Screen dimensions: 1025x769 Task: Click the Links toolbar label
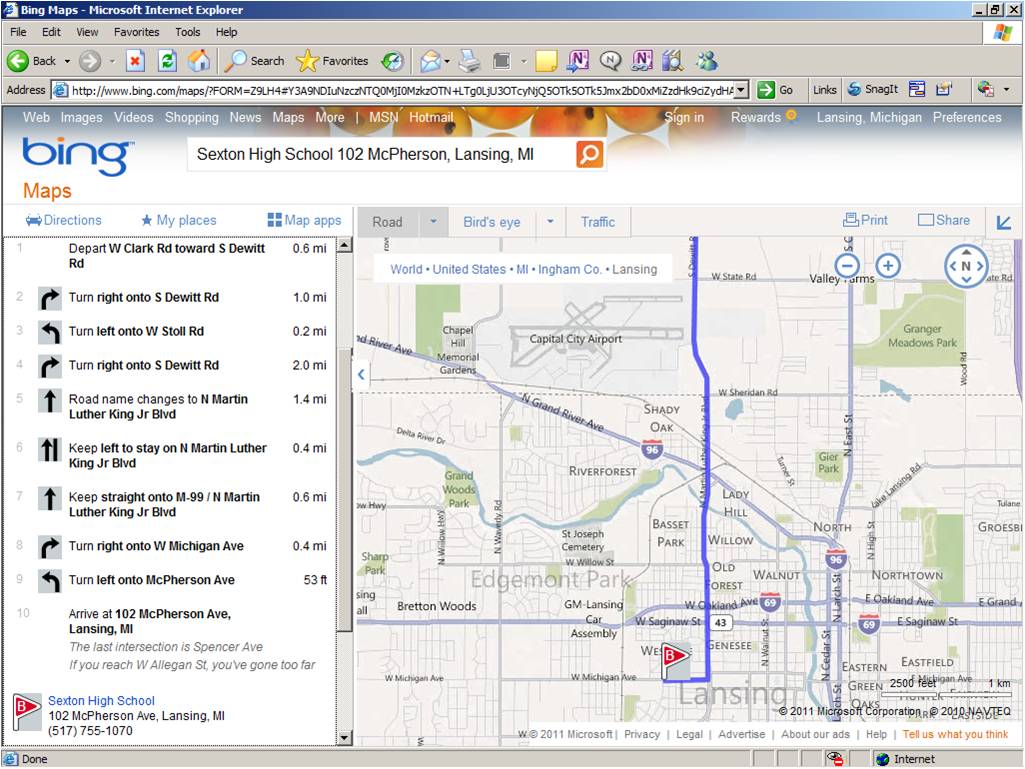coord(824,90)
